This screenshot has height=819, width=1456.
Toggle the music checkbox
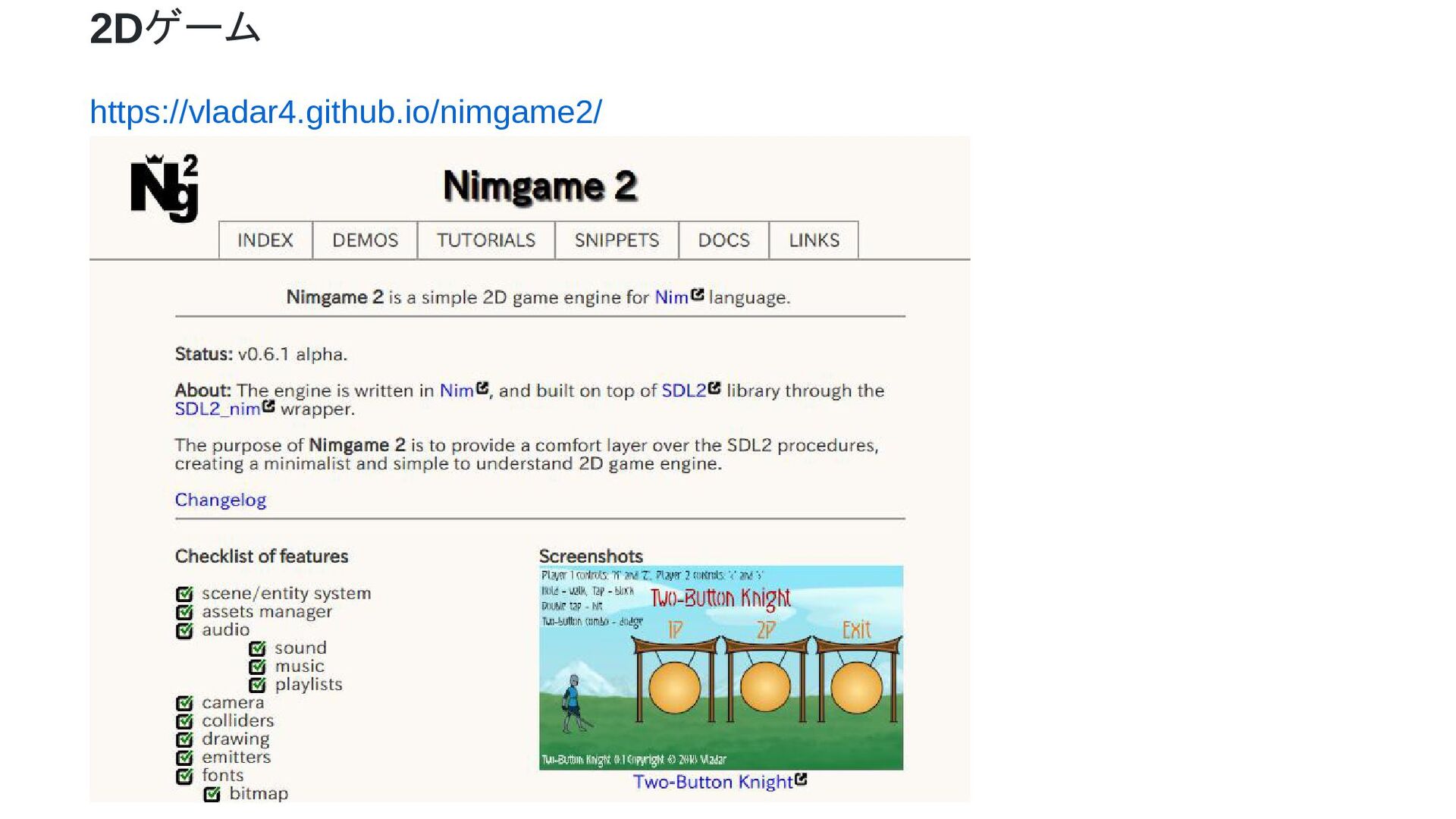click(258, 667)
